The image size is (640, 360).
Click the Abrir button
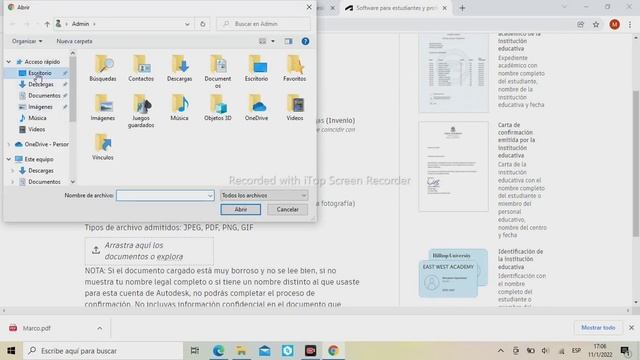tap(240, 209)
